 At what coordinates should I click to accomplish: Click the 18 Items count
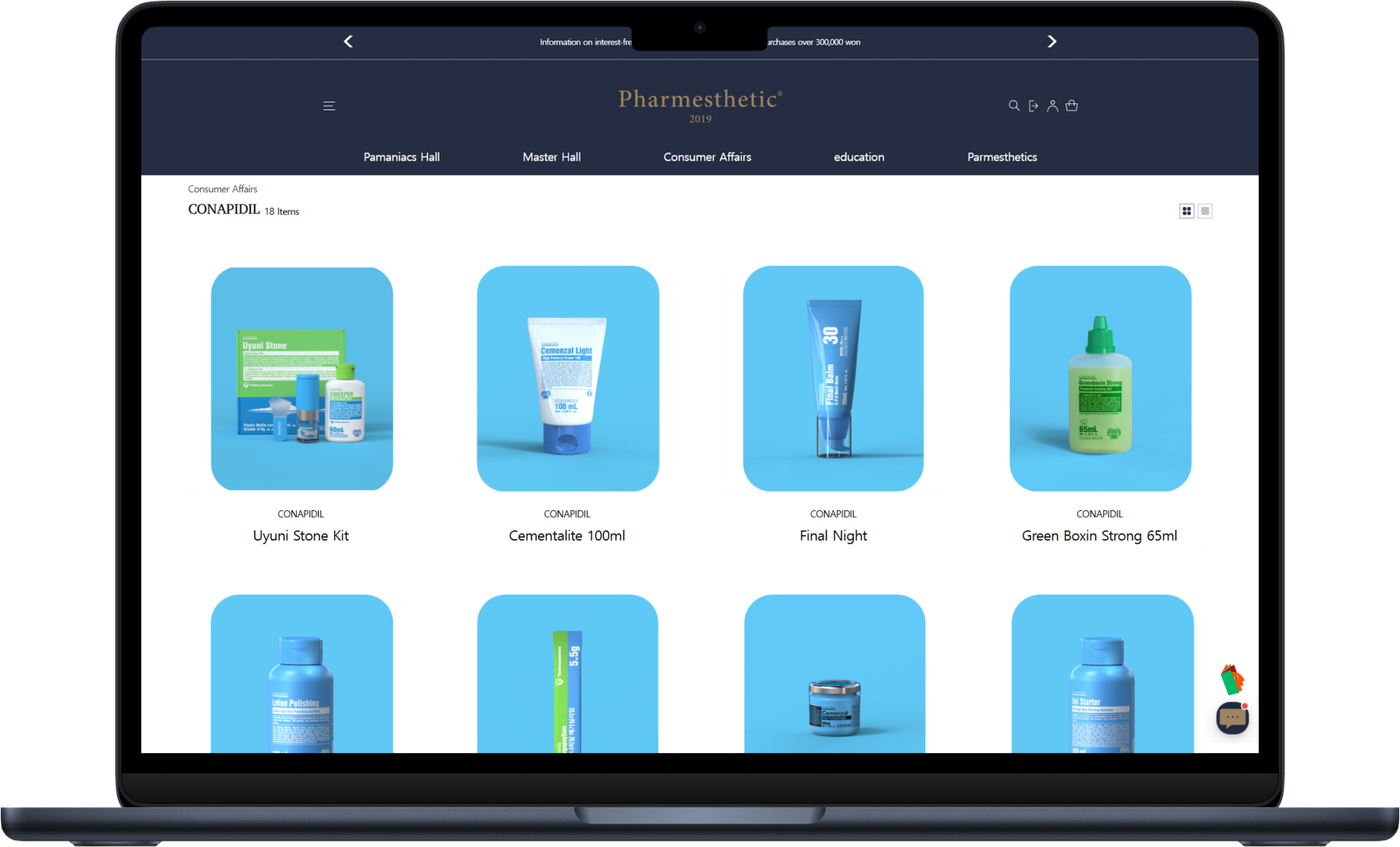point(281,212)
